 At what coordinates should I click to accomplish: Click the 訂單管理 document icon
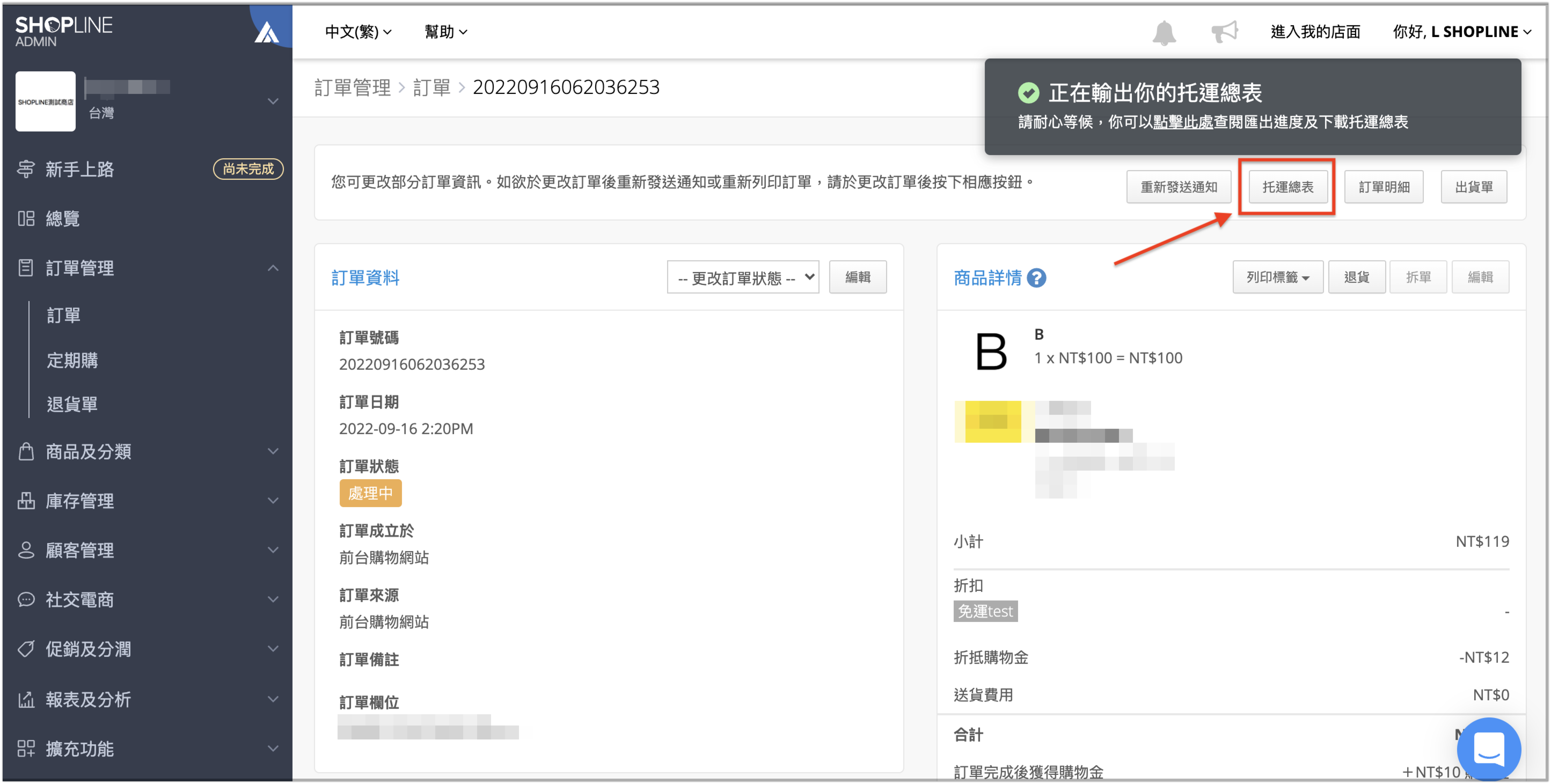(x=26, y=268)
